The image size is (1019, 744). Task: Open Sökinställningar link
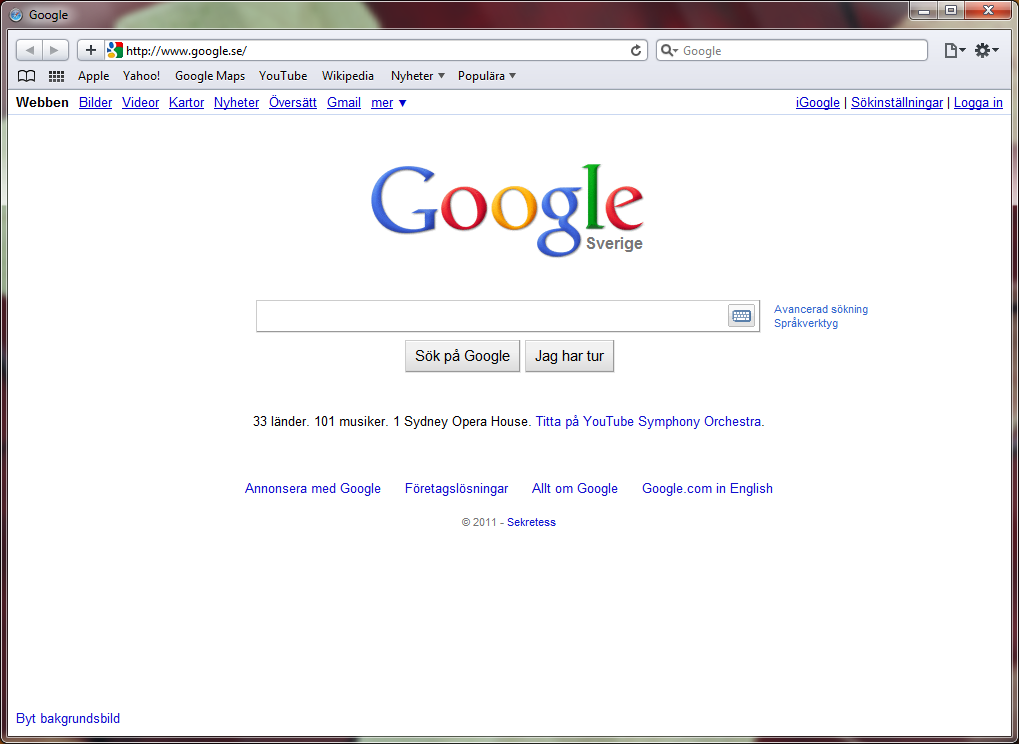coord(897,103)
